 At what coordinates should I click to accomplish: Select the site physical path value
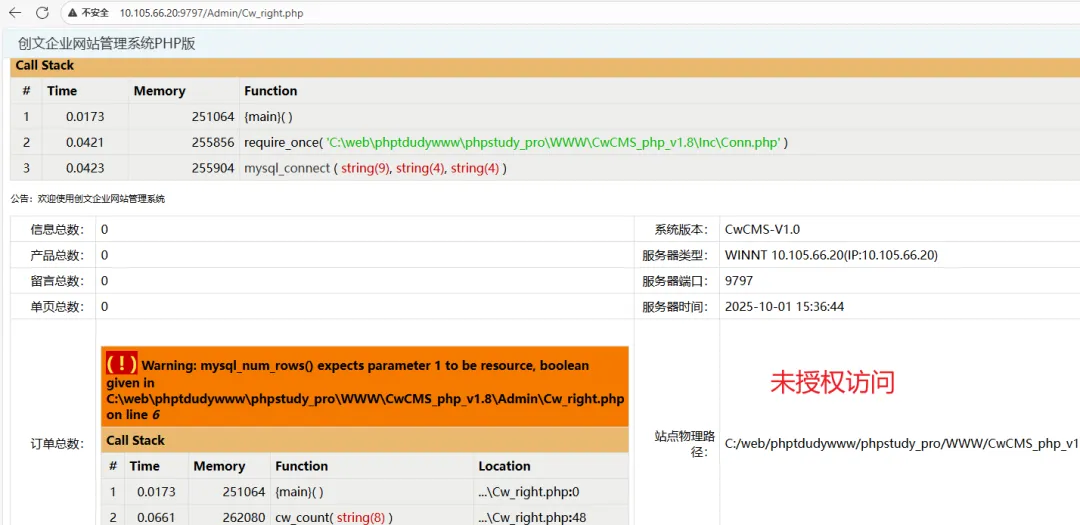pos(902,444)
